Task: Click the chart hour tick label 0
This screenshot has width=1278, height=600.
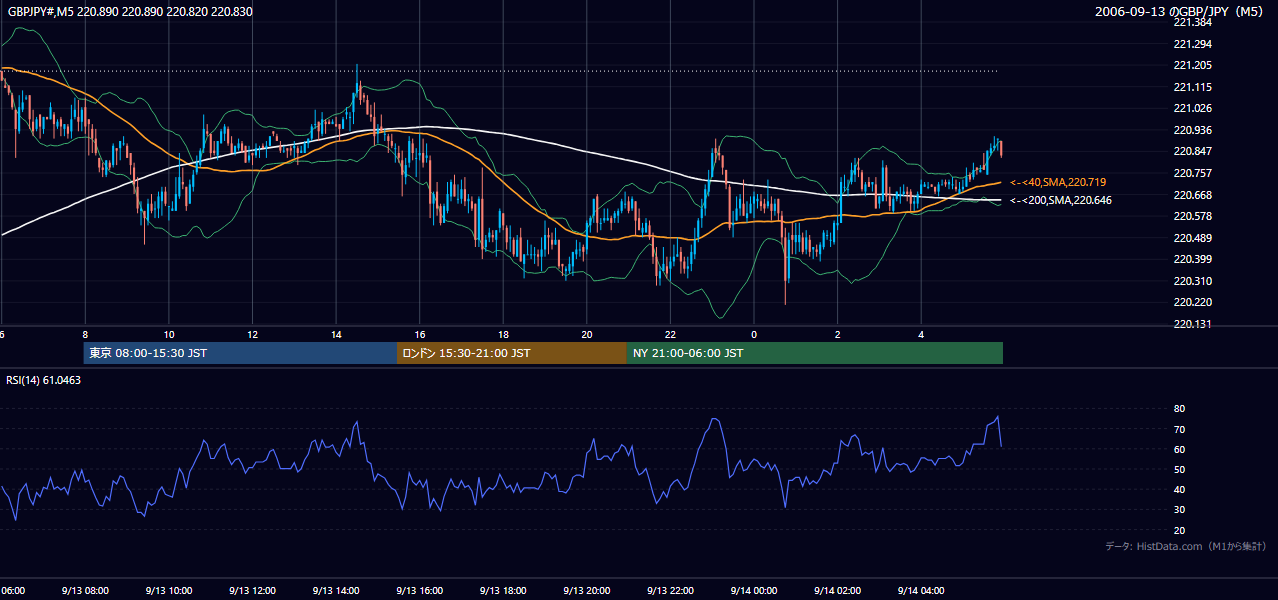Action: click(x=753, y=335)
